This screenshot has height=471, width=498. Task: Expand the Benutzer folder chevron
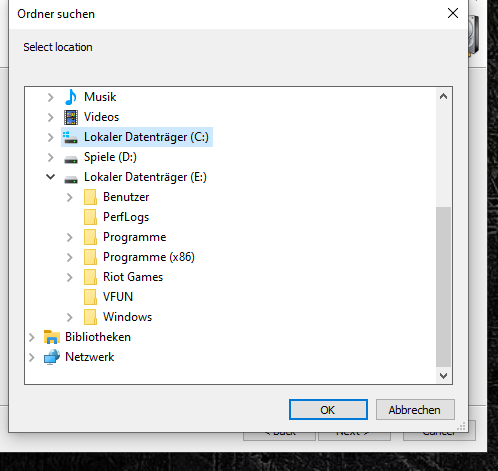pyautogui.click(x=69, y=197)
